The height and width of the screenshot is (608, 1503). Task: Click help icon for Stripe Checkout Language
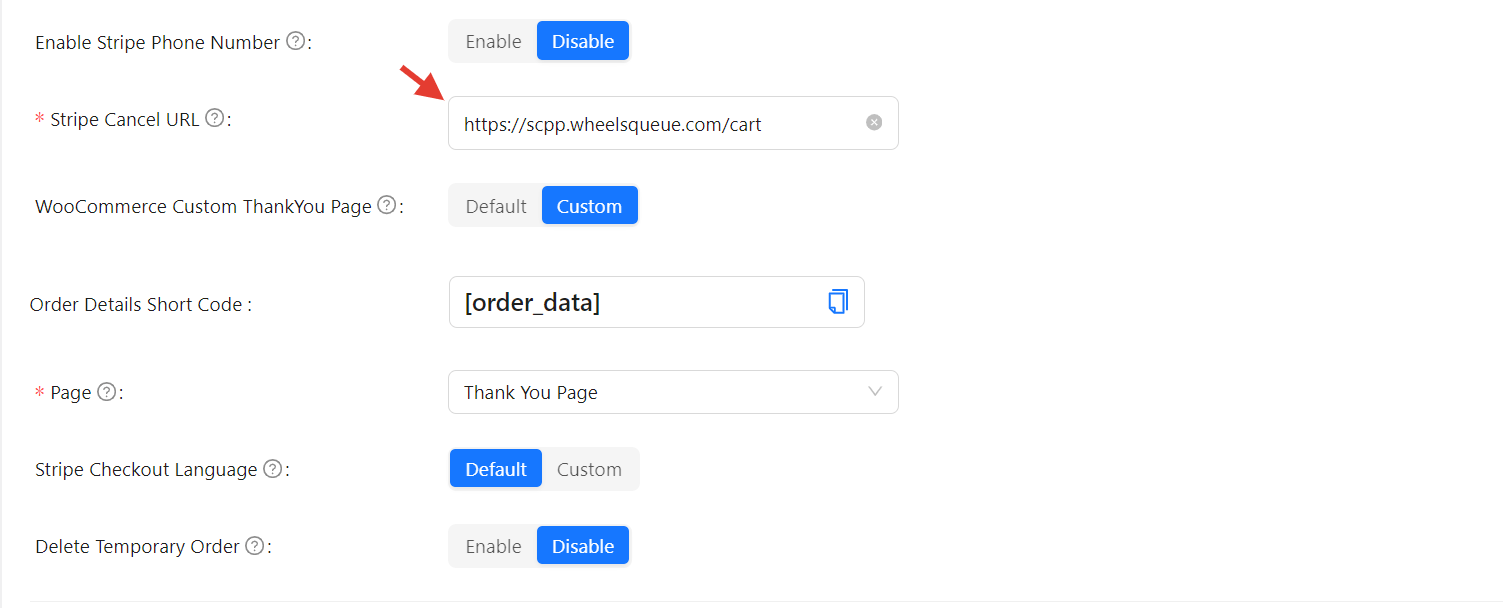272,469
